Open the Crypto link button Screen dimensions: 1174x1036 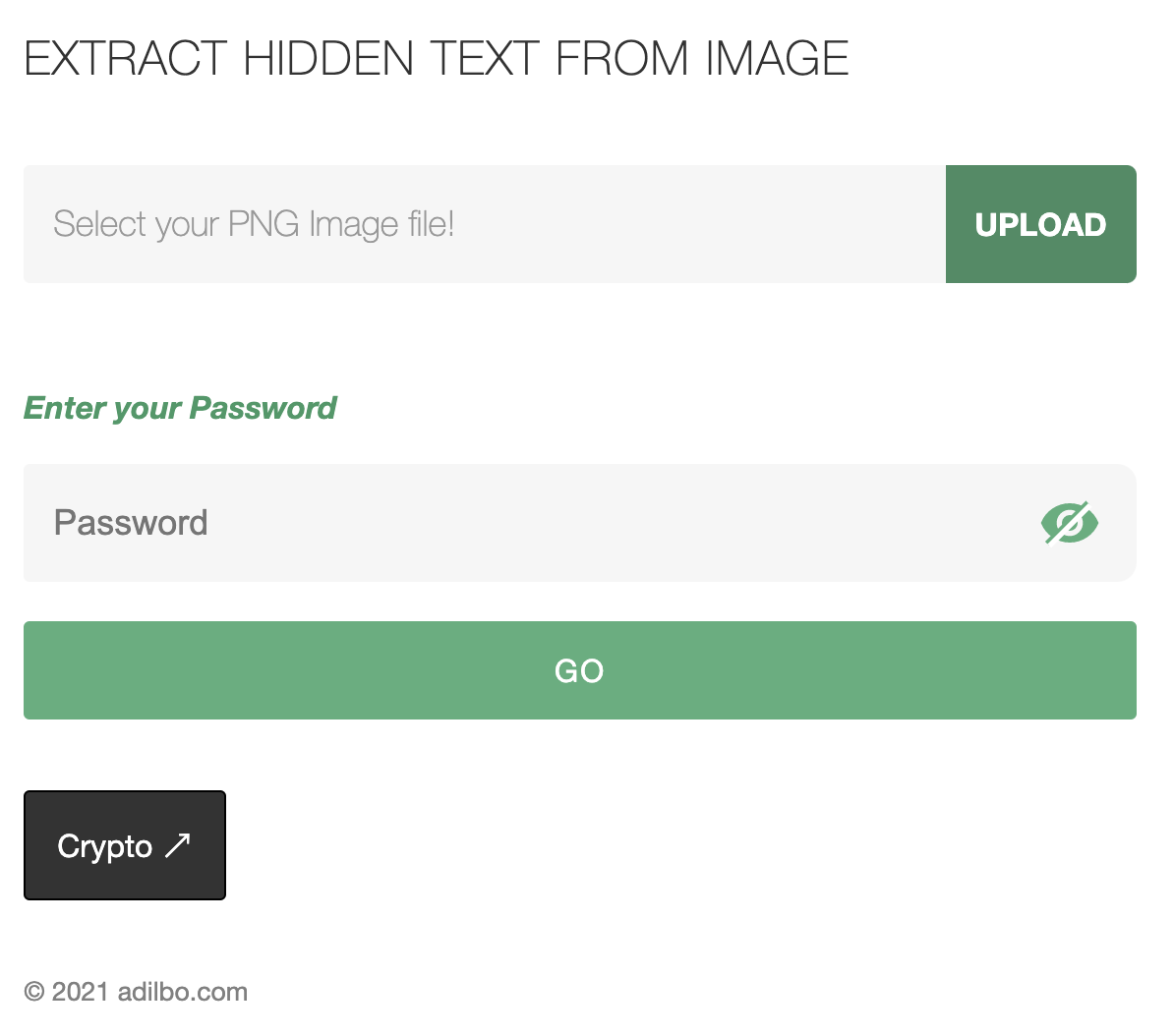tap(125, 845)
